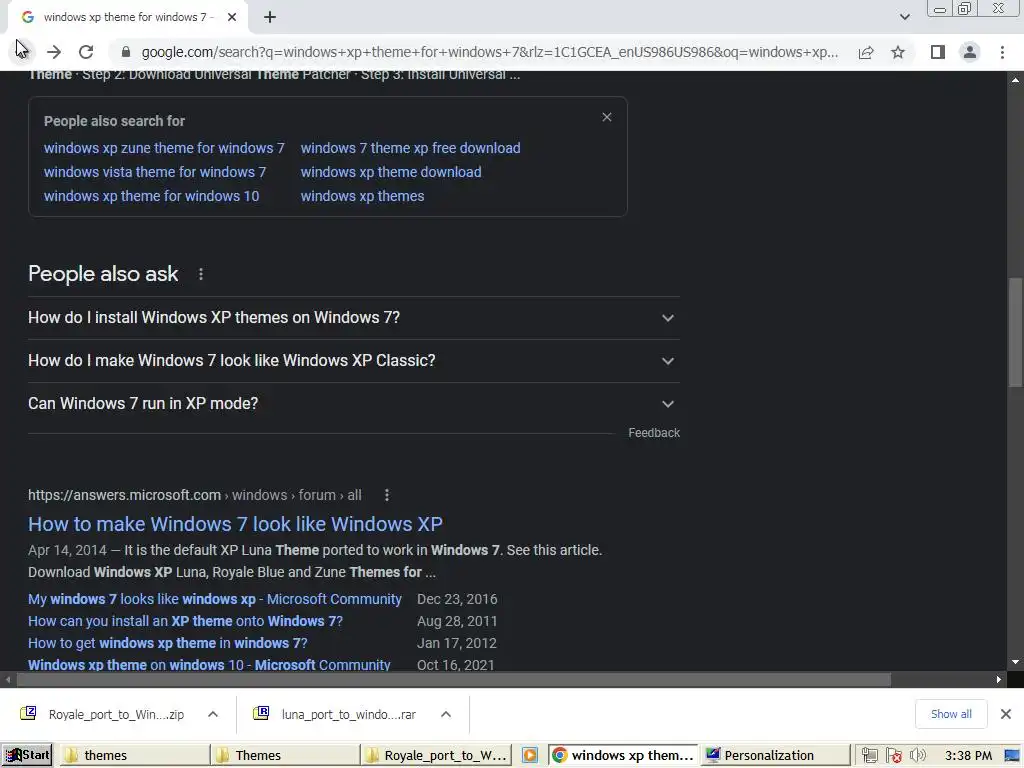Screen dimensions: 1024x768
Task: Click Show all downloads button
Action: (951, 714)
